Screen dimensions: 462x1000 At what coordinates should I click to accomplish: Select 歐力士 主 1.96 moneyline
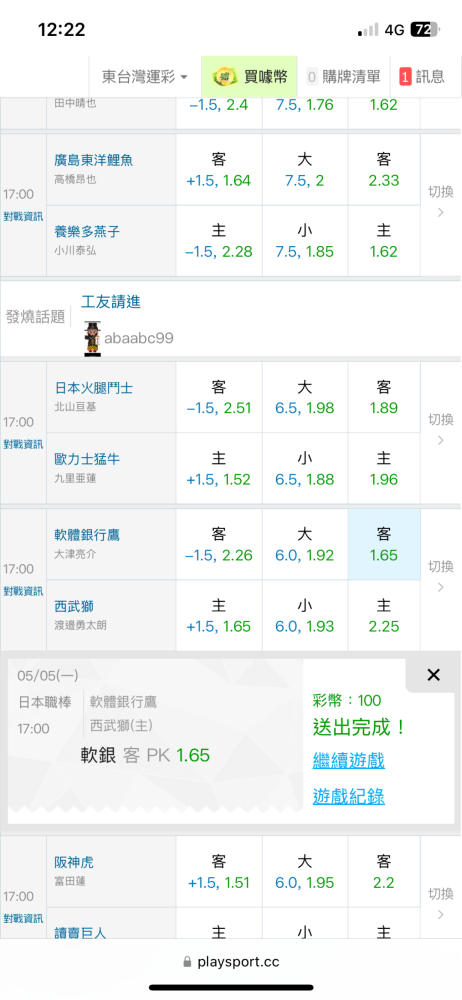[x=384, y=469]
